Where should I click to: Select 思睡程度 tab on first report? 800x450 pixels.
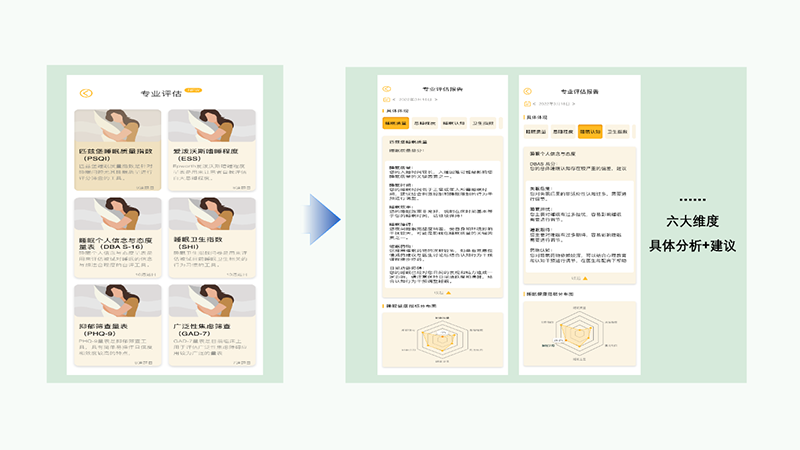pyautogui.click(x=424, y=123)
